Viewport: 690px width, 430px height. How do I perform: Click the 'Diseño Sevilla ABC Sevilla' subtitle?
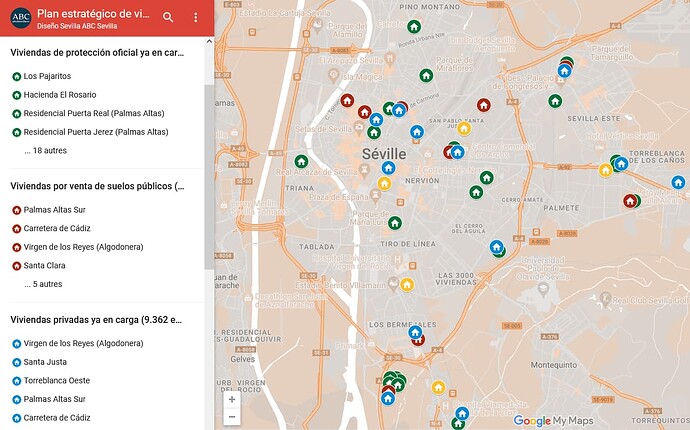click(x=77, y=26)
